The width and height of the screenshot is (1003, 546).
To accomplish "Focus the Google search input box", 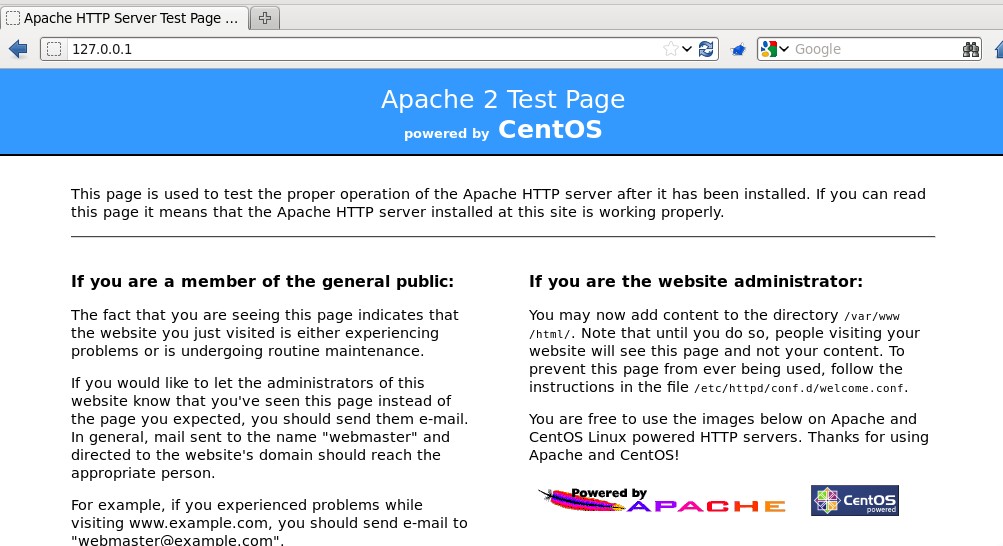I will (x=876, y=49).
